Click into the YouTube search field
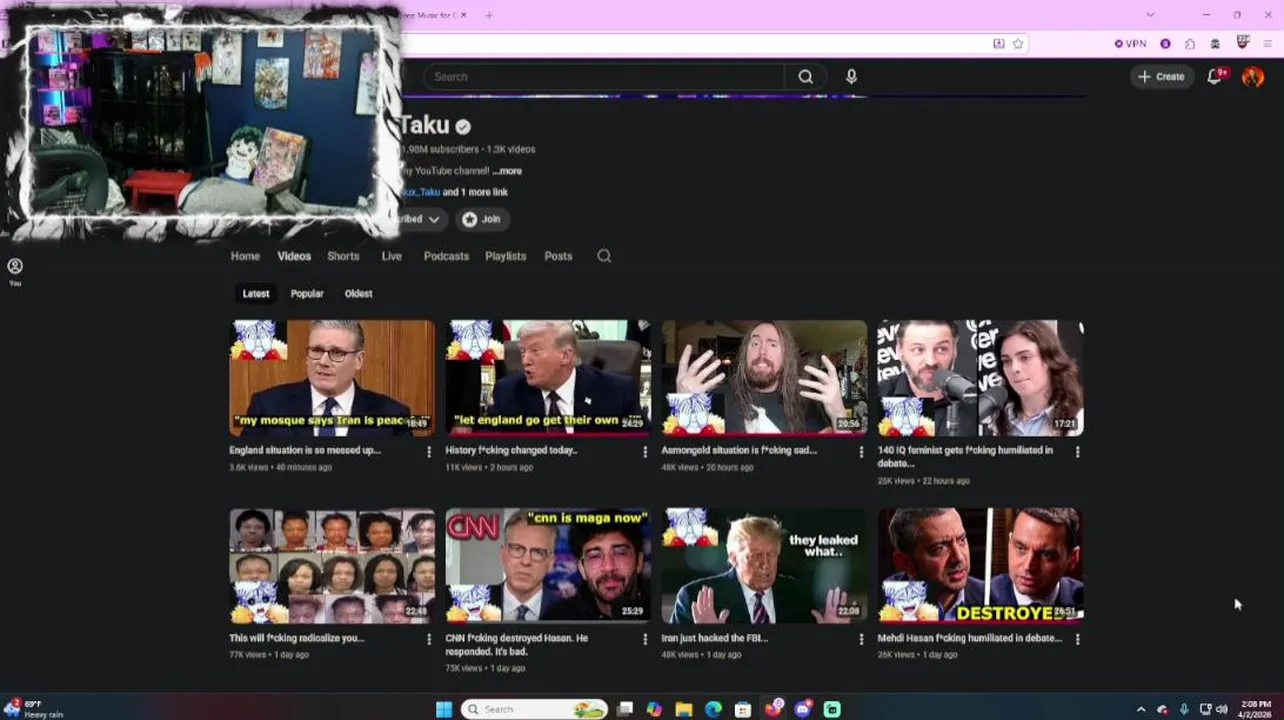This screenshot has width=1284, height=720. click(x=603, y=77)
